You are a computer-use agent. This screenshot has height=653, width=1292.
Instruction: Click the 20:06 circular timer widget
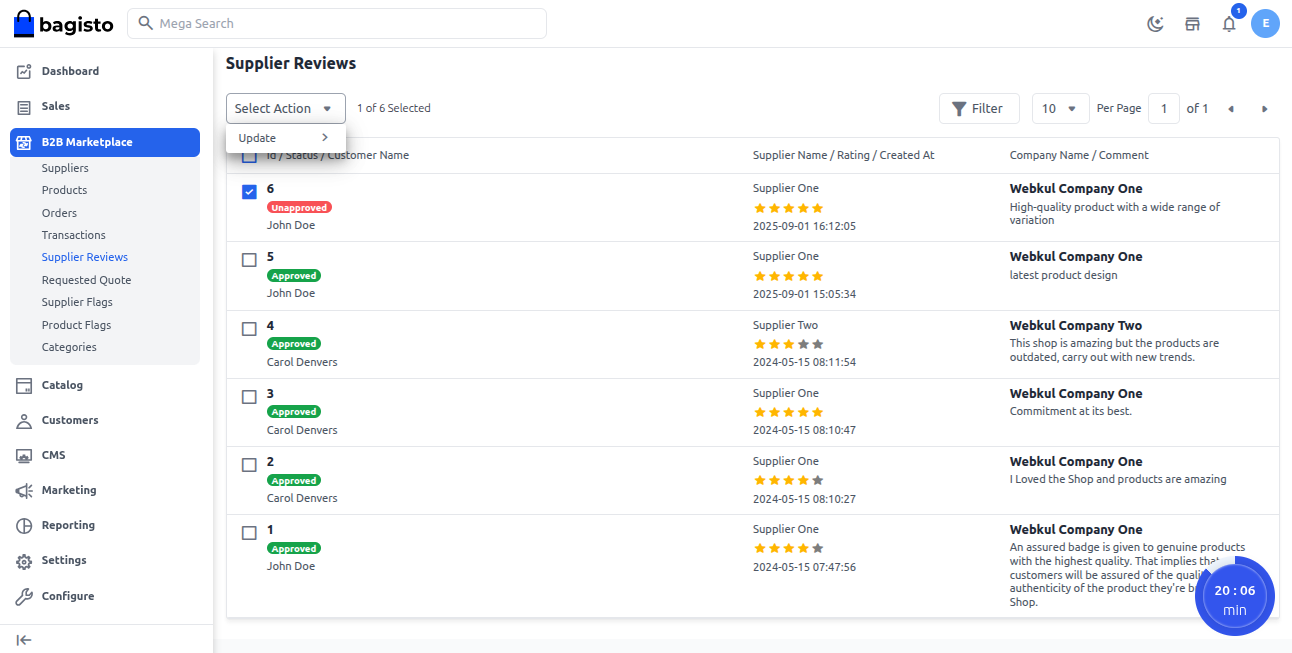pyautogui.click(x=1234, y=597)
